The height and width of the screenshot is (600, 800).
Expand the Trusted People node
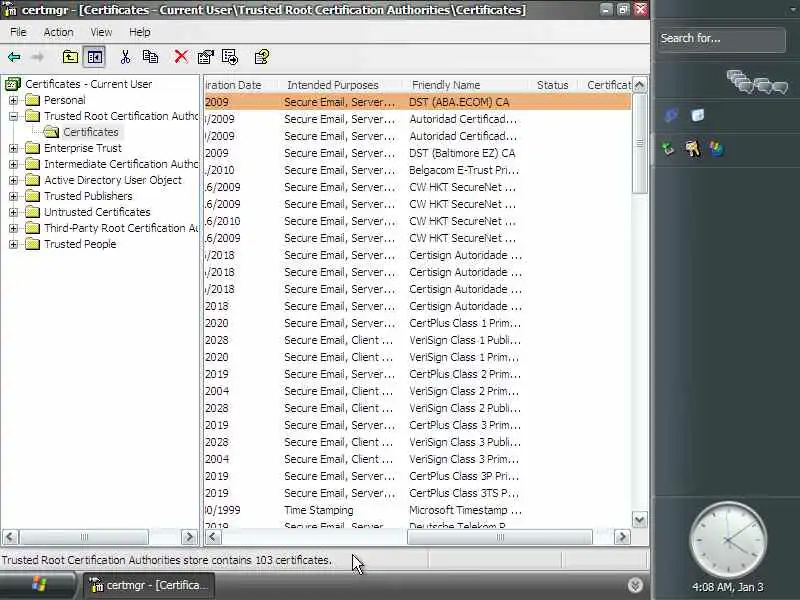pyautogui.click(x=14, y=244)
